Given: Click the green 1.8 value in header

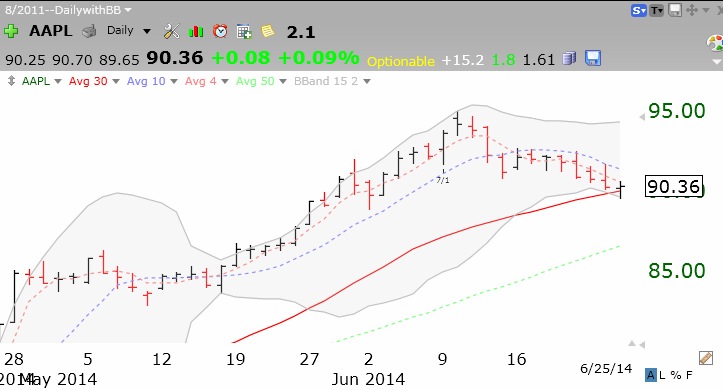Looking at the screenshot, I should click(x=503, y=60).
